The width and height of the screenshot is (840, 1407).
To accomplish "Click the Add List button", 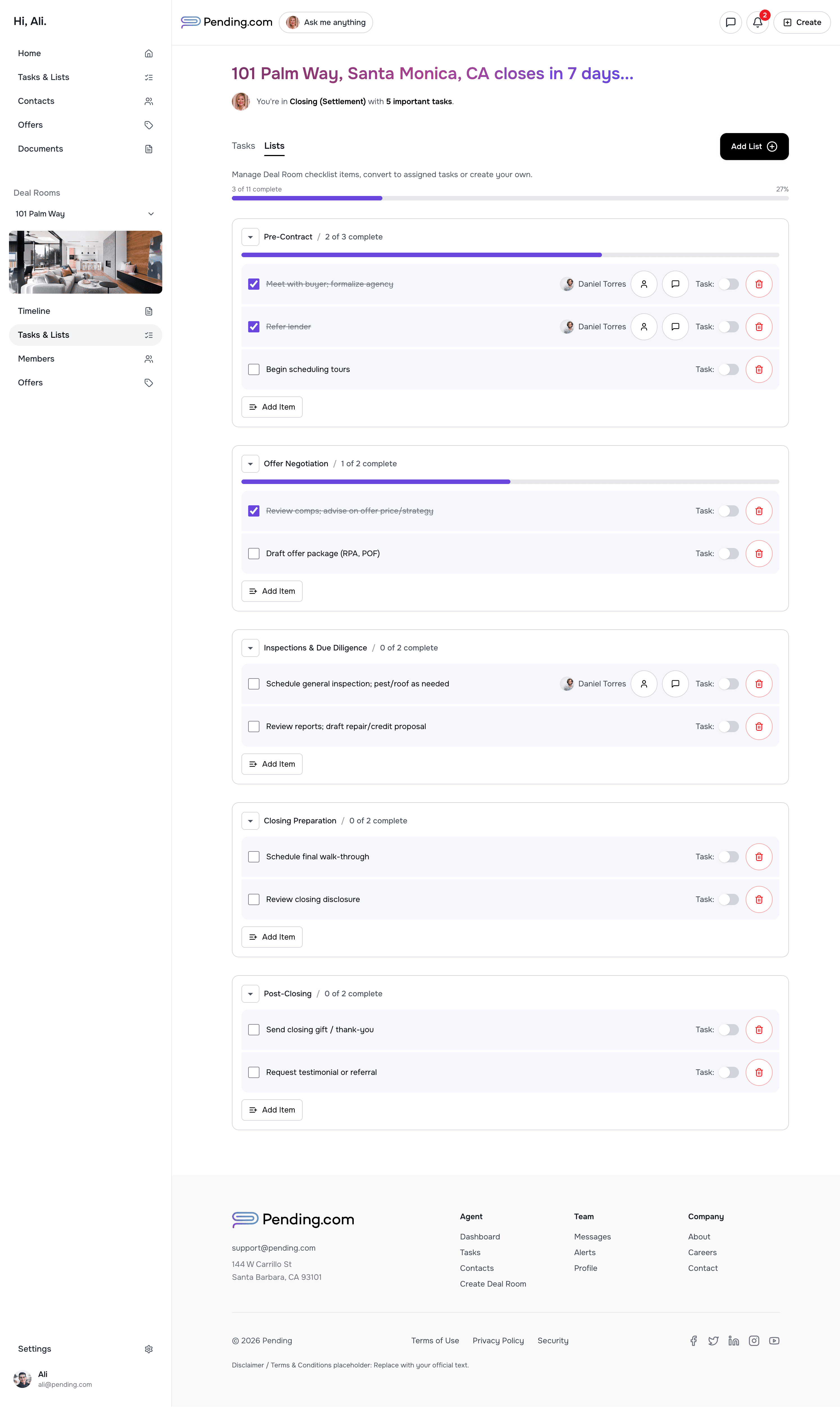I will (754, 147).
